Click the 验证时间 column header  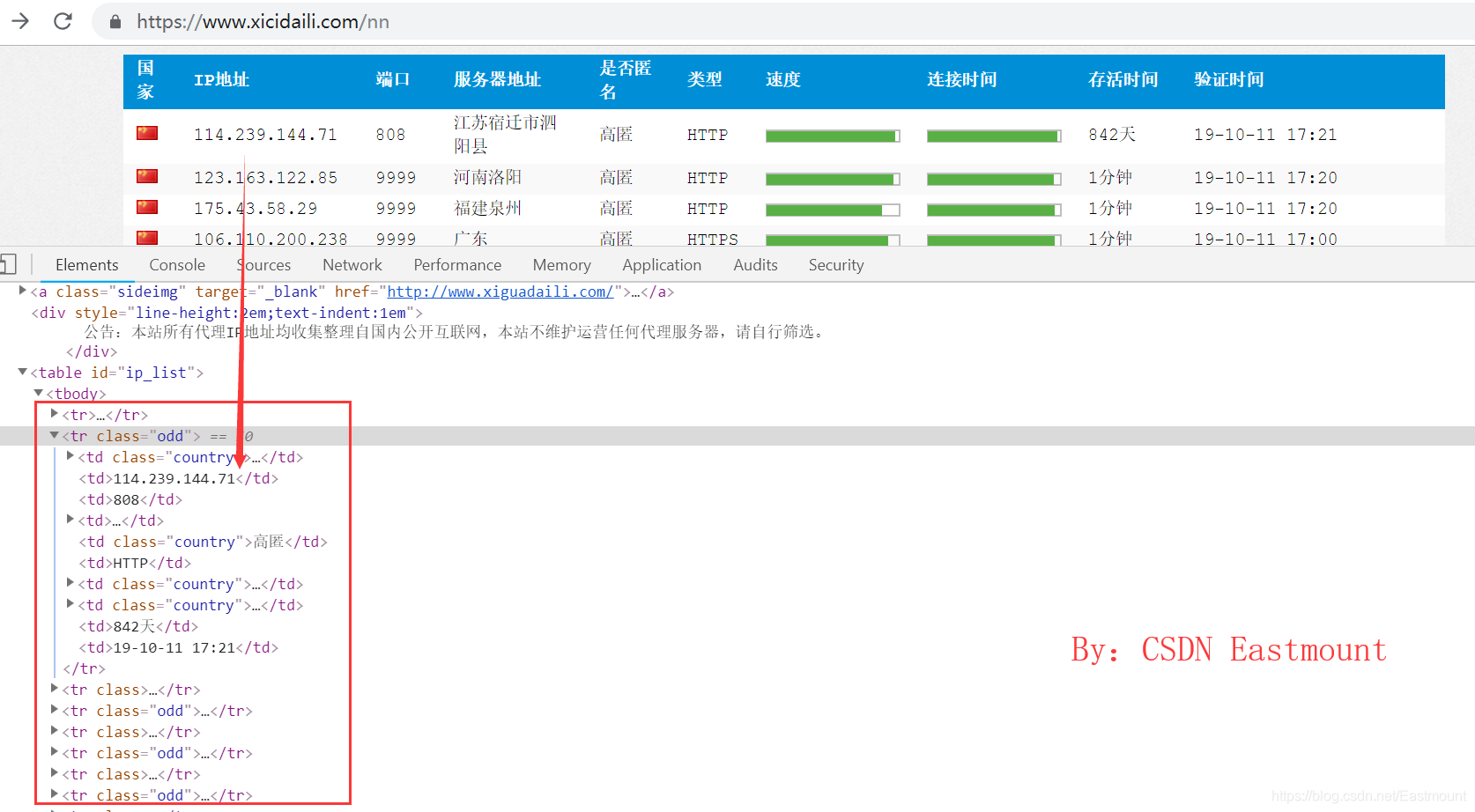[1229, 79]
